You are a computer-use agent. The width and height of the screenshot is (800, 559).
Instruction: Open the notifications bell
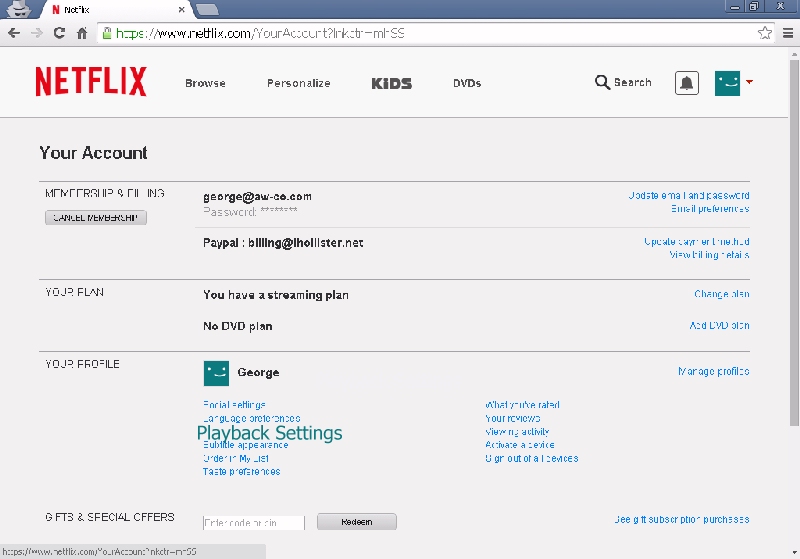687,83
